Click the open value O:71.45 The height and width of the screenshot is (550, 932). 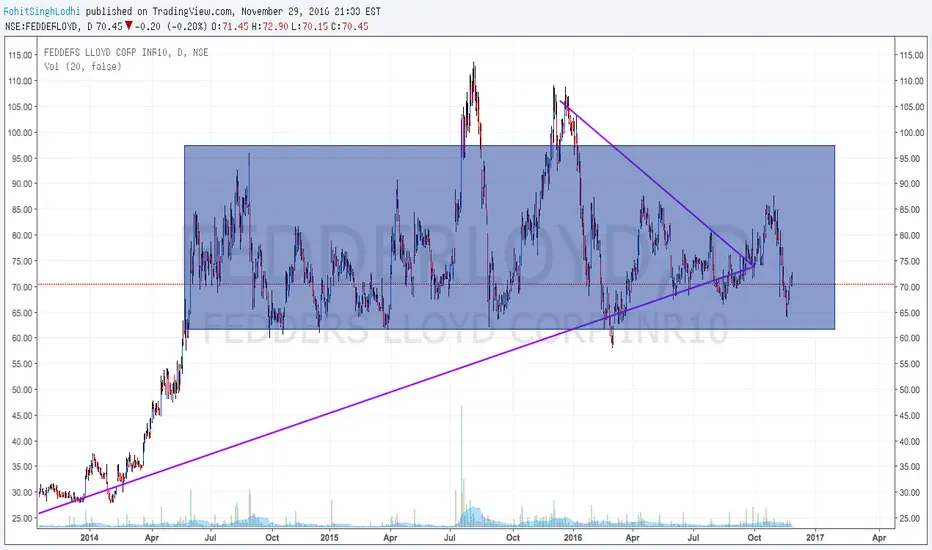point(230,26)
